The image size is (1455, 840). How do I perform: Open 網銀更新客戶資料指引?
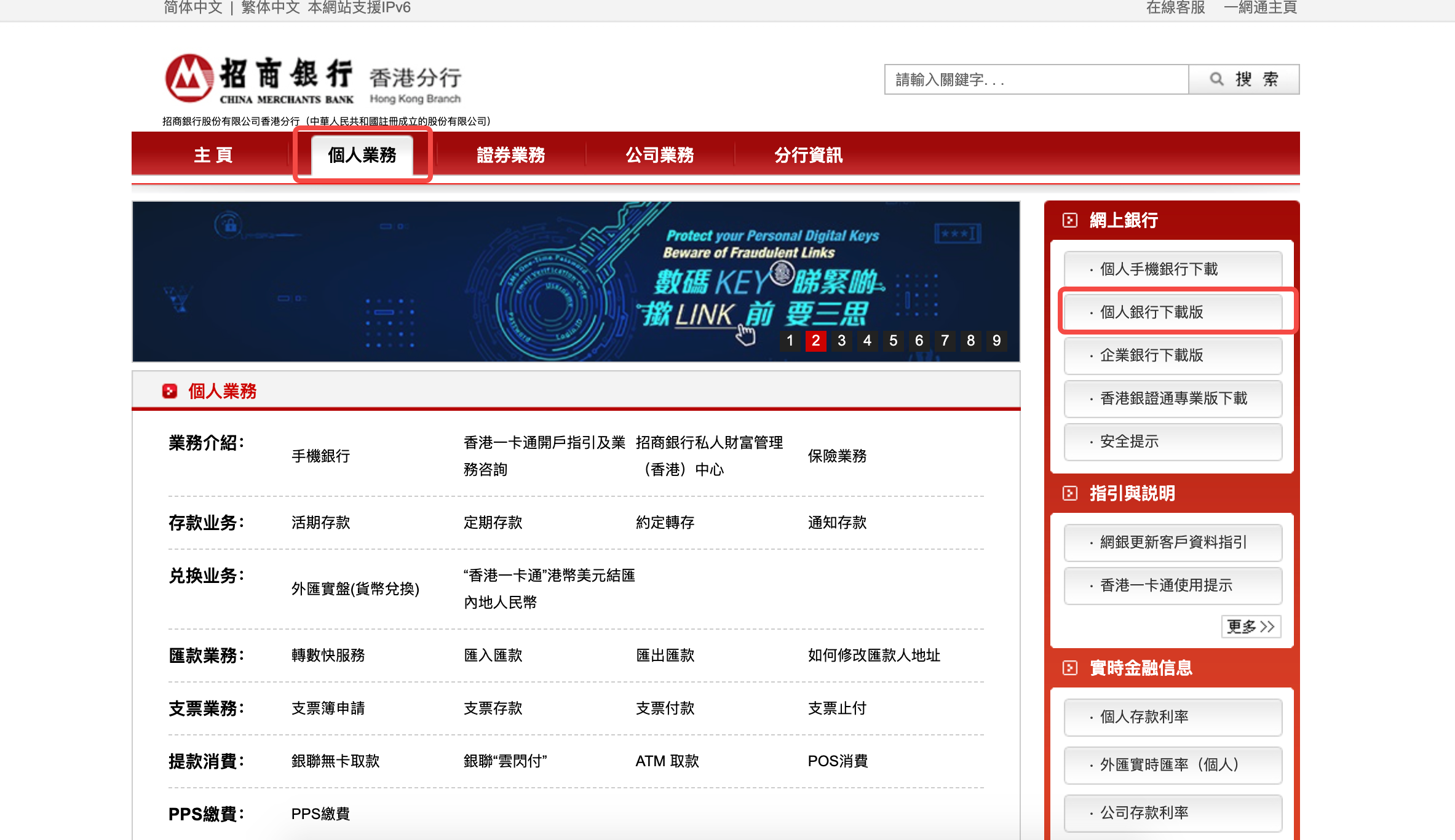coord(1173,542)
